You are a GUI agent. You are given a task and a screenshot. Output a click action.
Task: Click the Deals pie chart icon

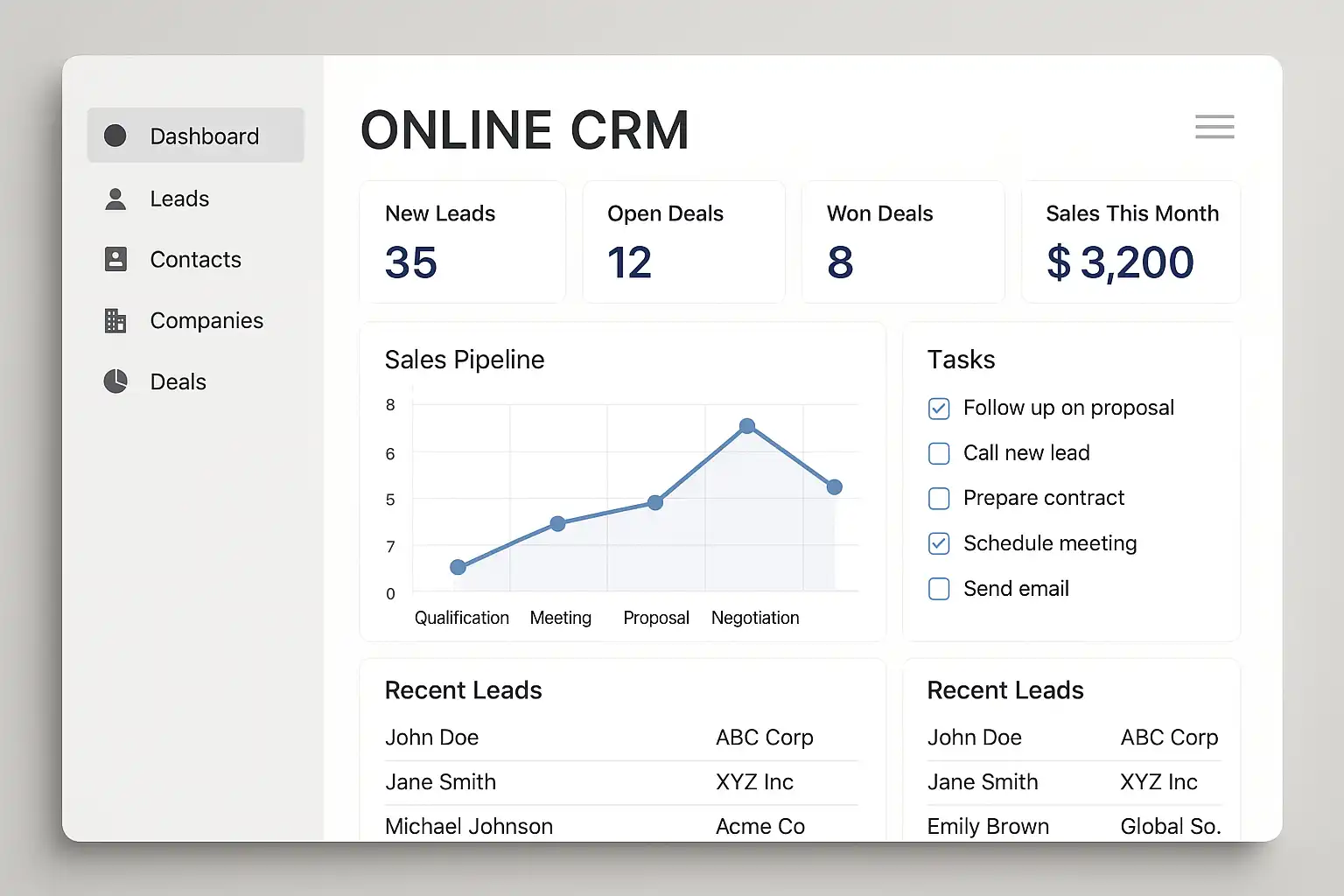(115, 381)
